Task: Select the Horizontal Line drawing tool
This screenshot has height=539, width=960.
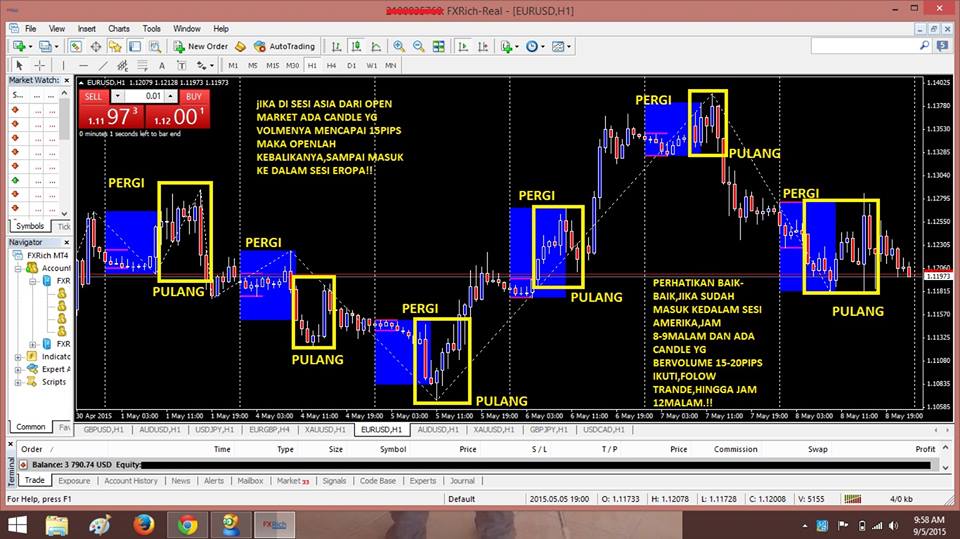Action: click(82, 65)
